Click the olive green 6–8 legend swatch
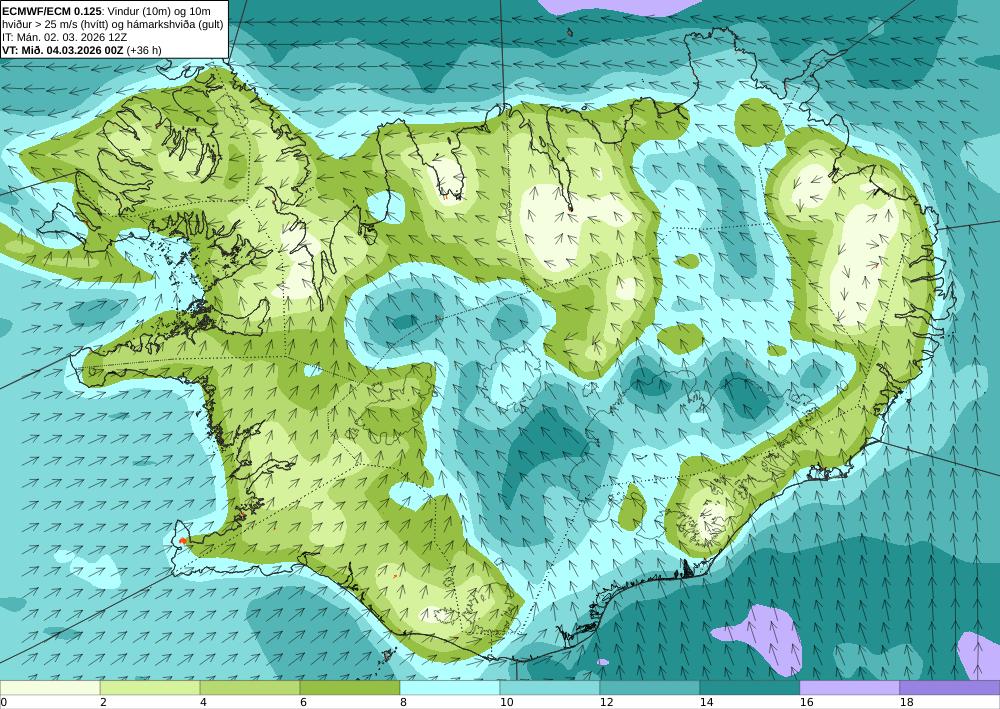The height and width of the screenshot is (709, 1000). tap(349, 688)
